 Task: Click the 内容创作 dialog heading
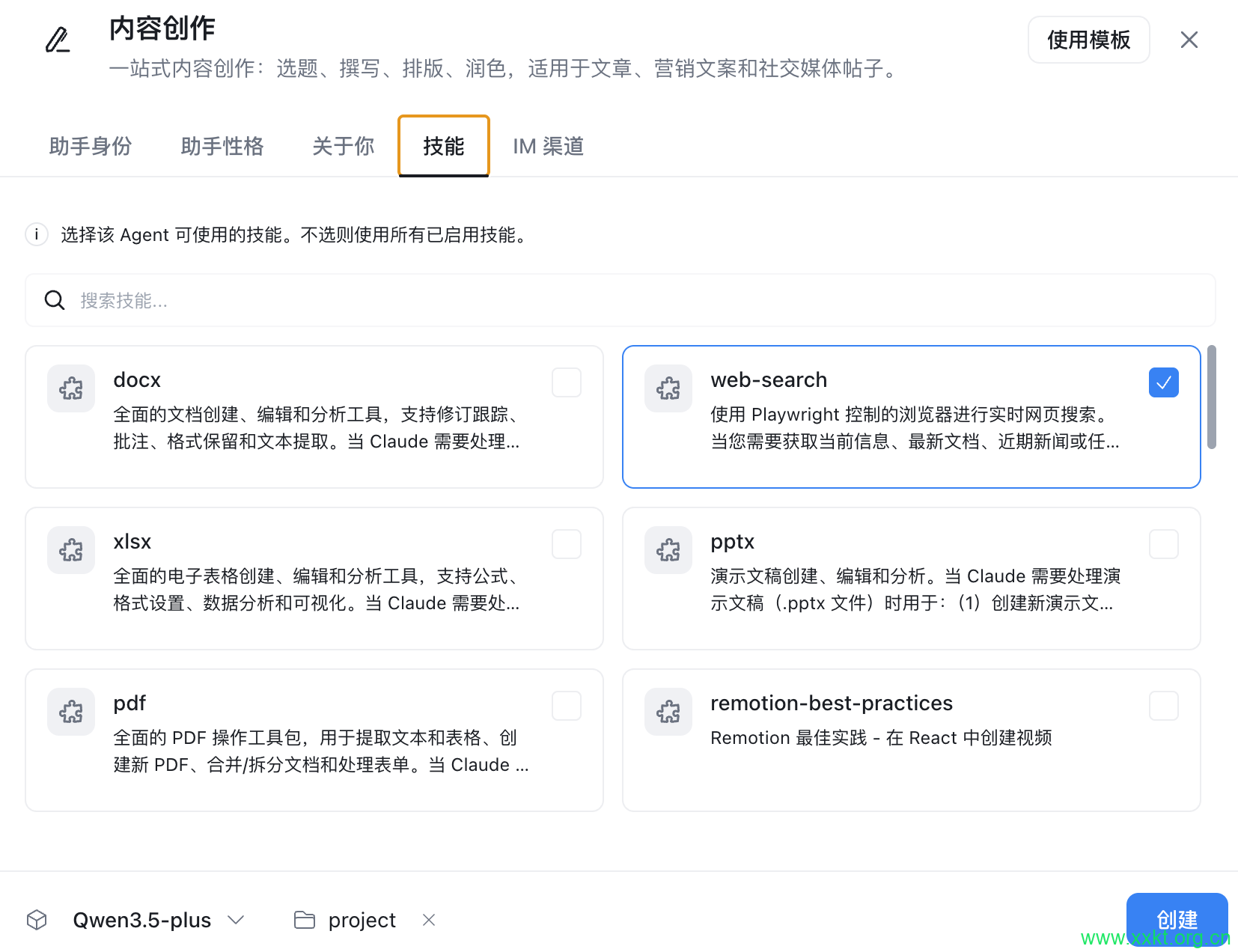point(162,28)
